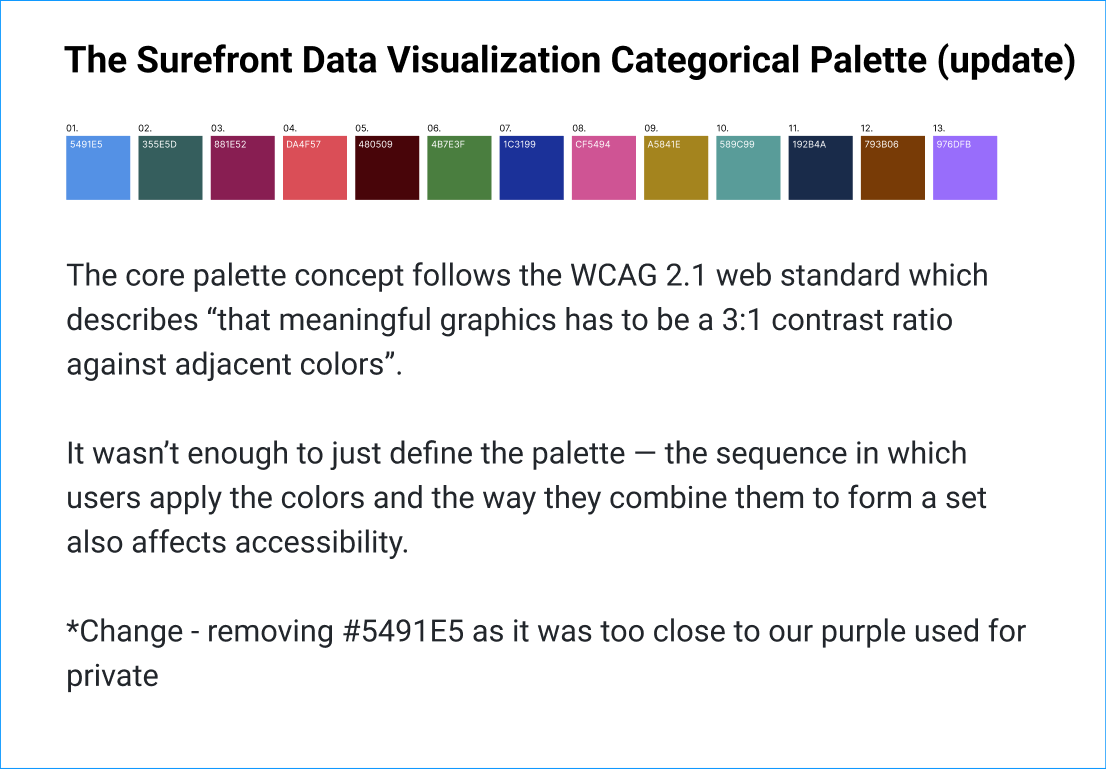The image size is (1106, 769).
Task: Select the navy 192B4A swatch
Action: click(x=820, y=168)
